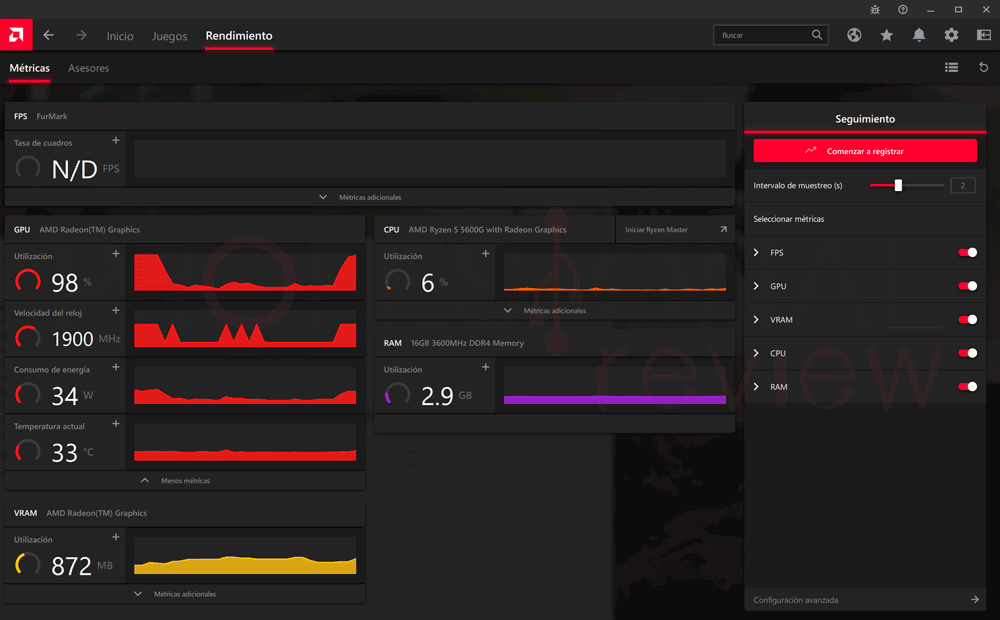Click the AMD logo home icon
1000x620 pixels.
(16, 35)
